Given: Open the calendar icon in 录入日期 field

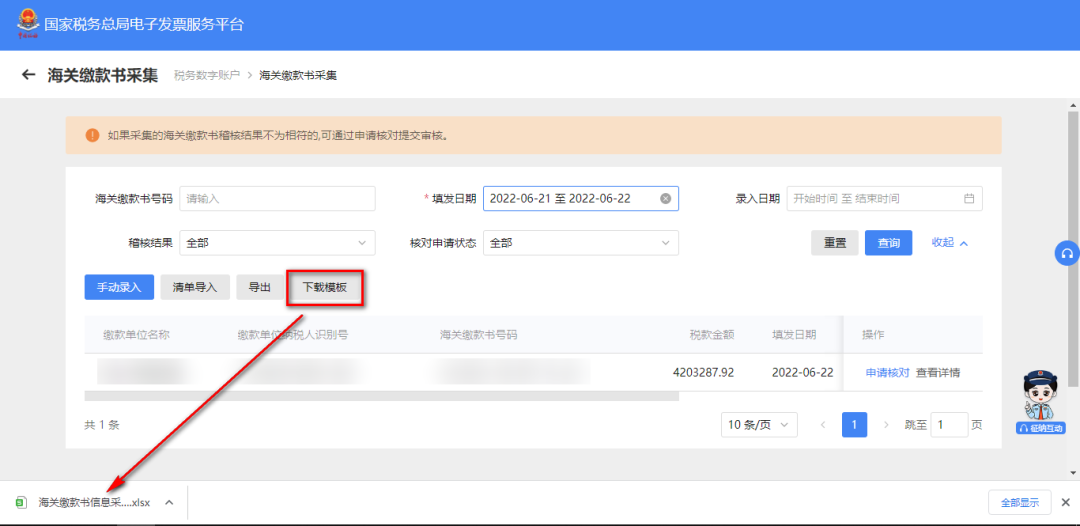Looking at the screenshot, I should point(969,198).
